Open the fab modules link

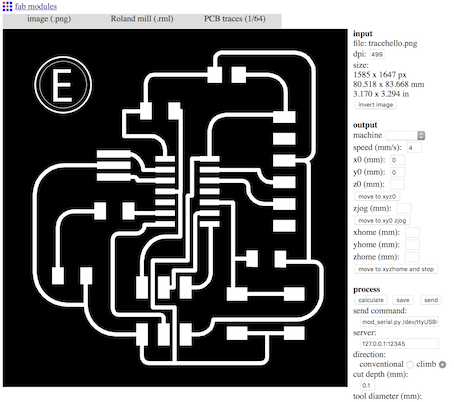[x=36, y=6]
